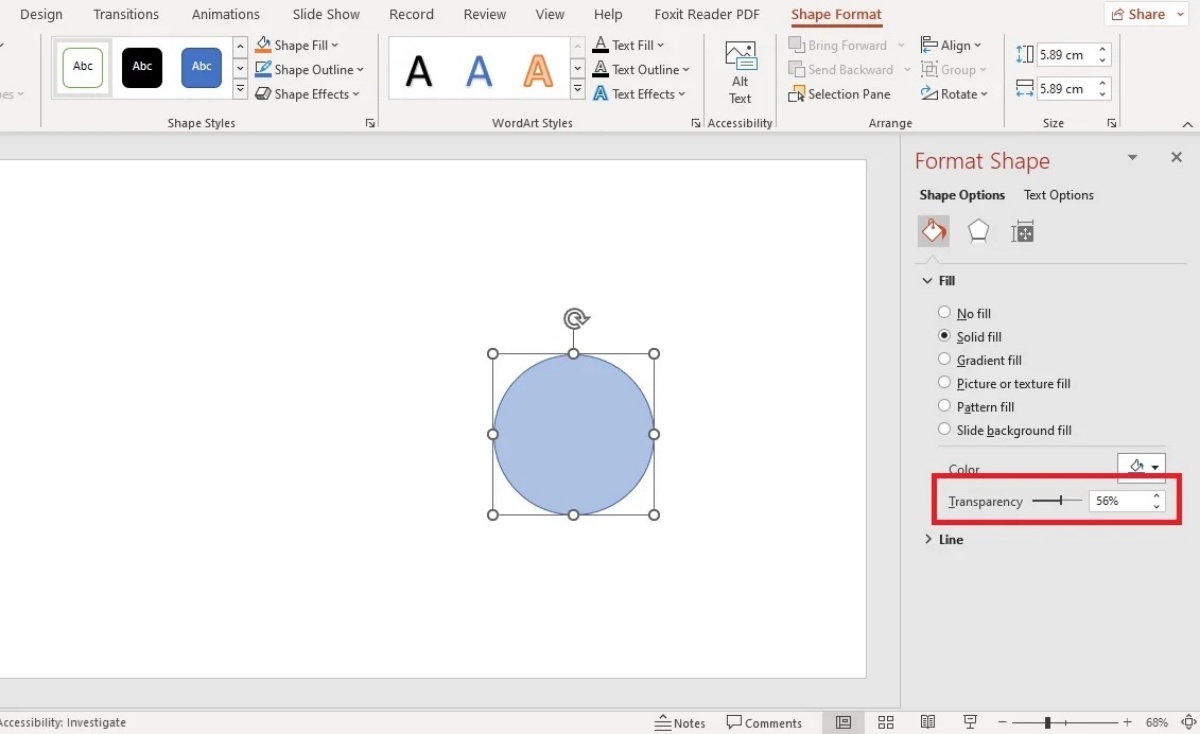Click the transparency percentage field showing 56%

click(1120, 500)
